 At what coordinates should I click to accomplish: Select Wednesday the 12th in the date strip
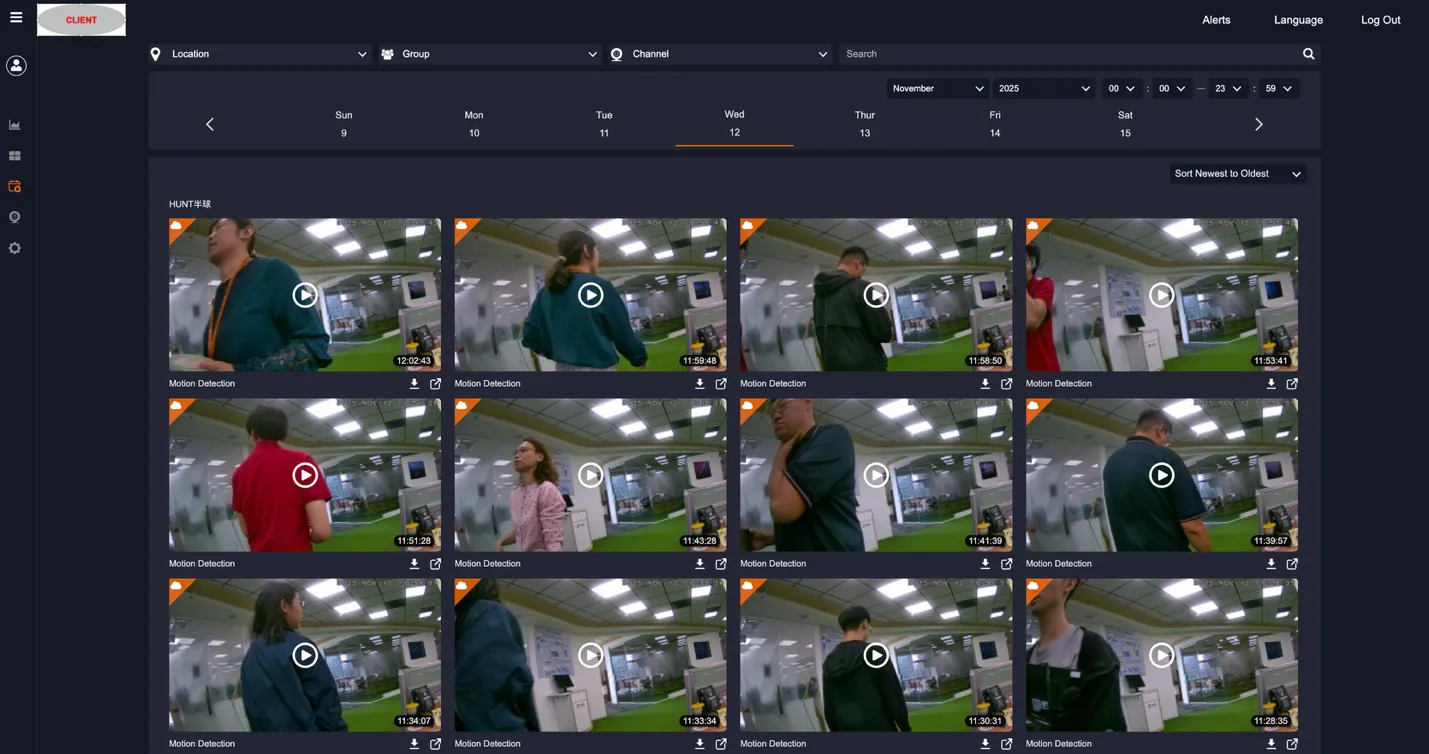click(x=734, y=123)
